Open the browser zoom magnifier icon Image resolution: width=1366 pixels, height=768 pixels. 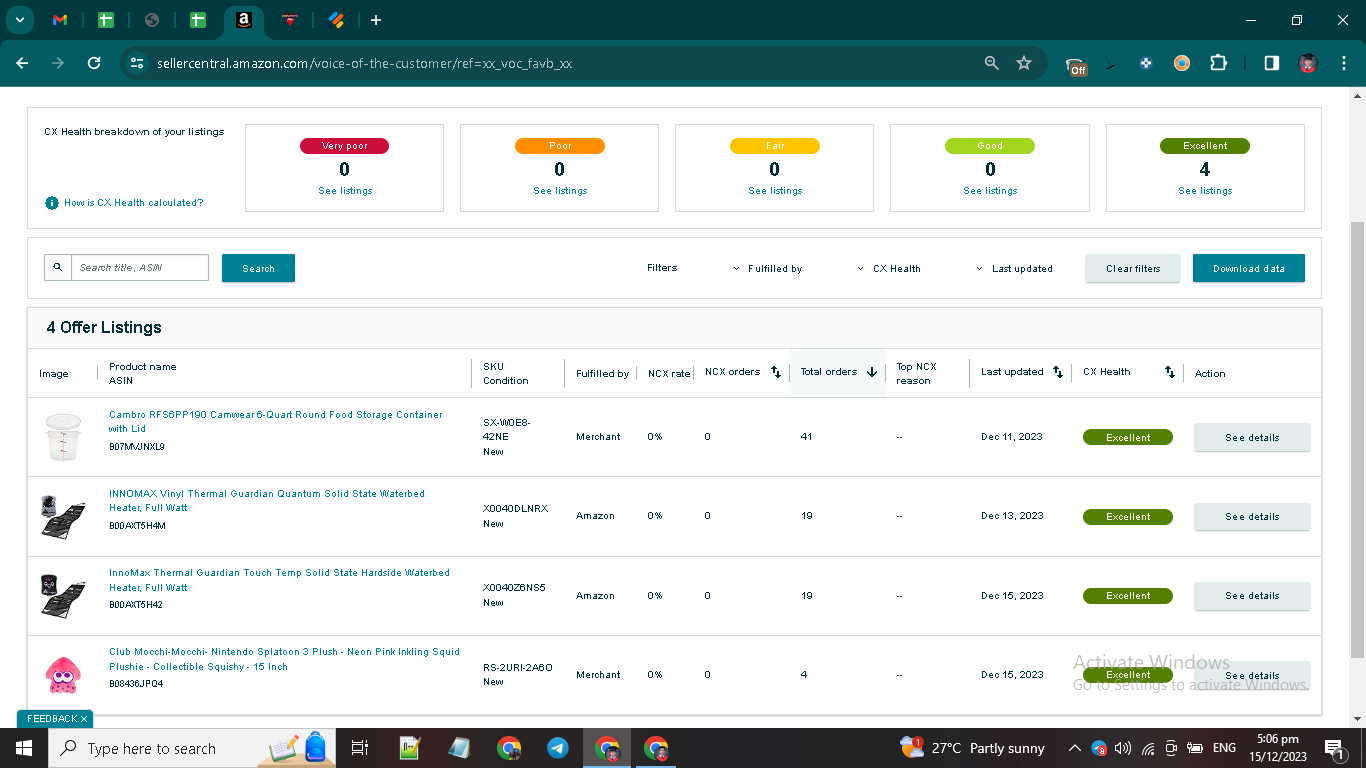tap(992, 63)
